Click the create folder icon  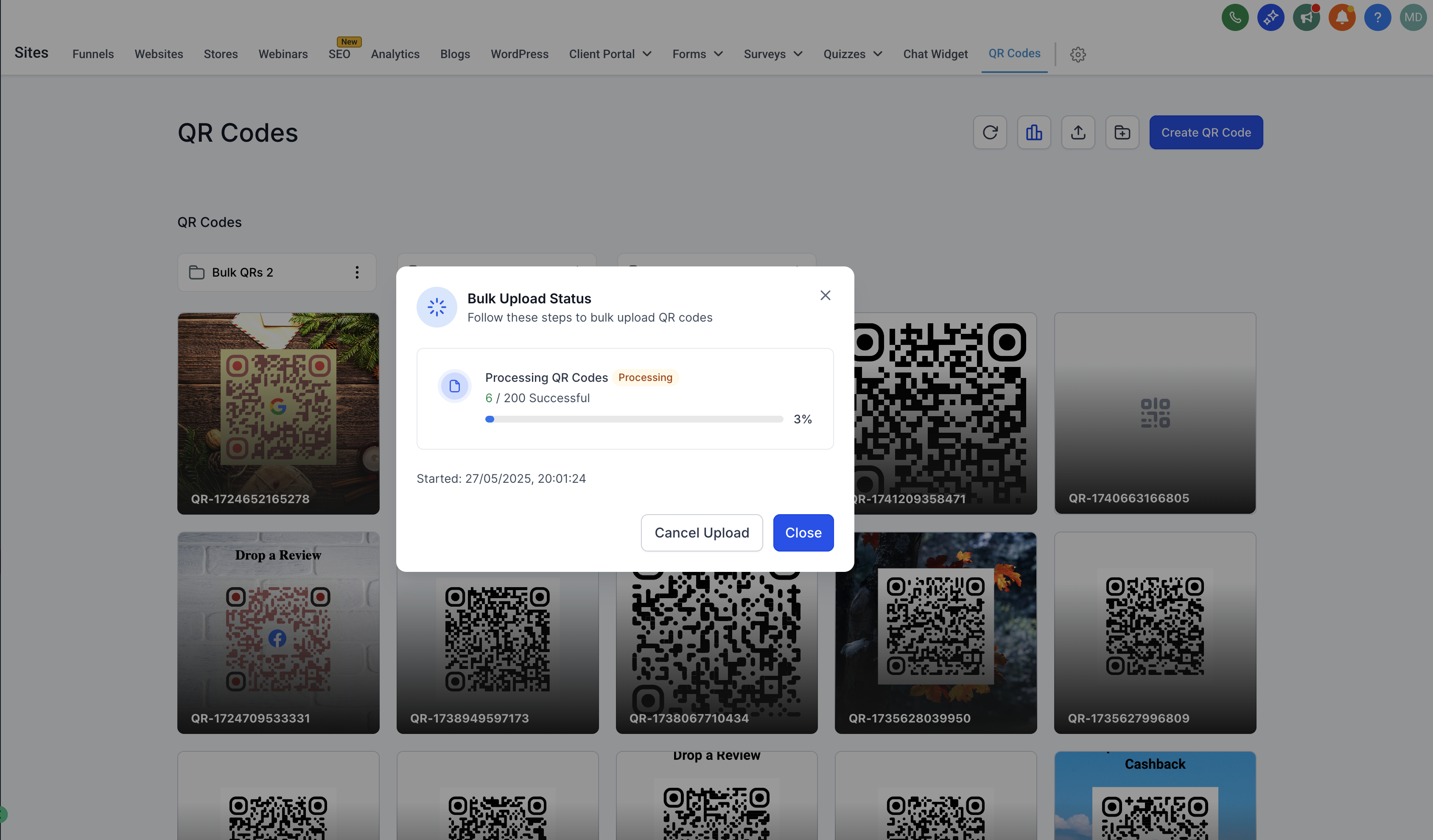coord(1122,132)
